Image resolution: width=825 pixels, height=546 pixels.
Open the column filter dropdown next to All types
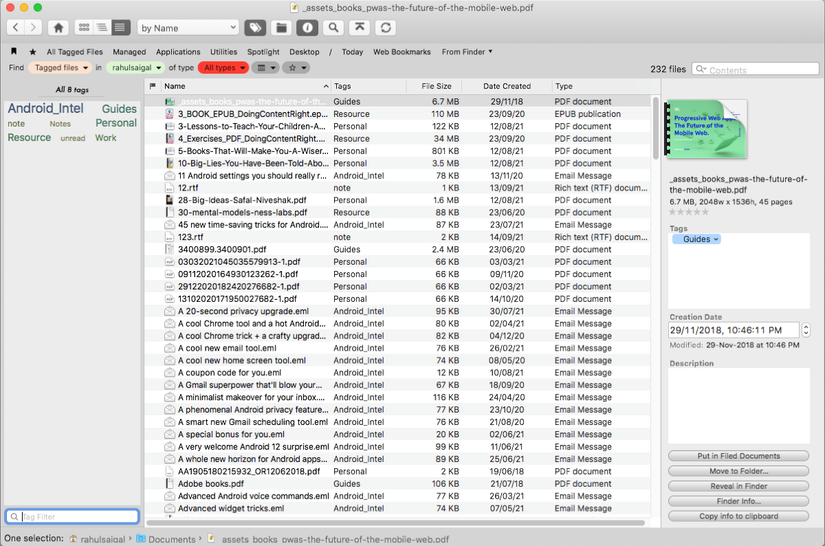(266, 67)
